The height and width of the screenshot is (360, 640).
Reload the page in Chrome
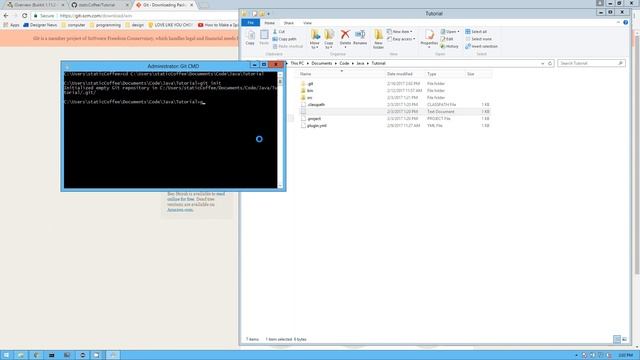[24, 16]
